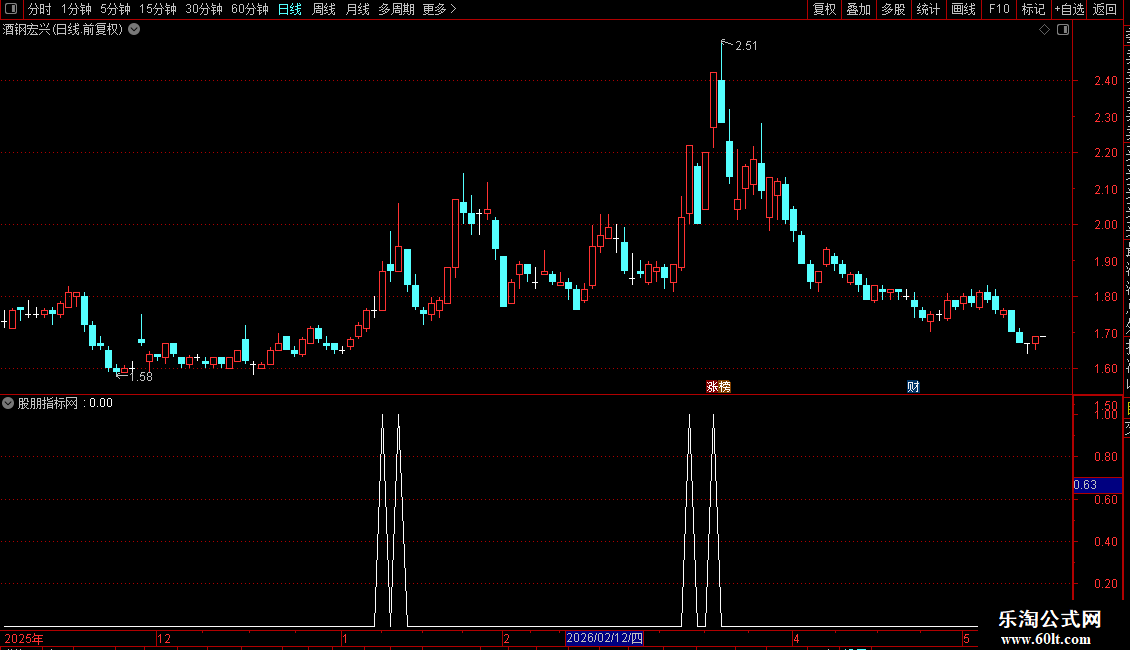Open the 多周期 multi-period view
The height and width of the screenshot is (650, 1130).
click(396, 9)
